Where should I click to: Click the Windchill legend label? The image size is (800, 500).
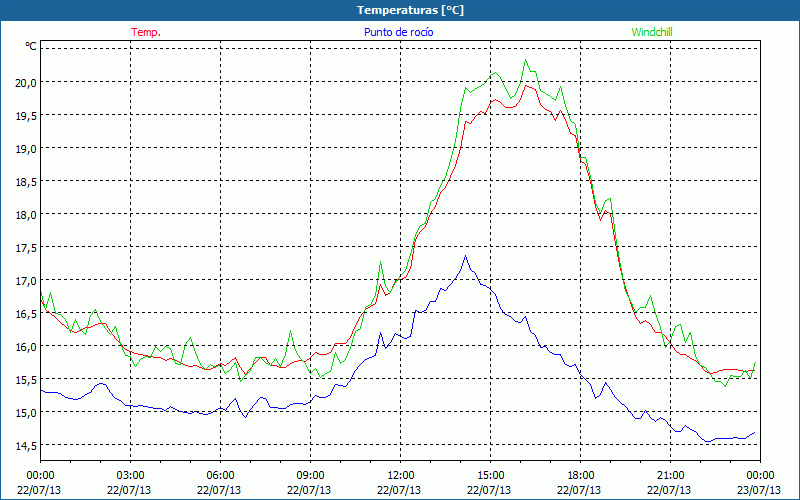click(x=652, y=32)
